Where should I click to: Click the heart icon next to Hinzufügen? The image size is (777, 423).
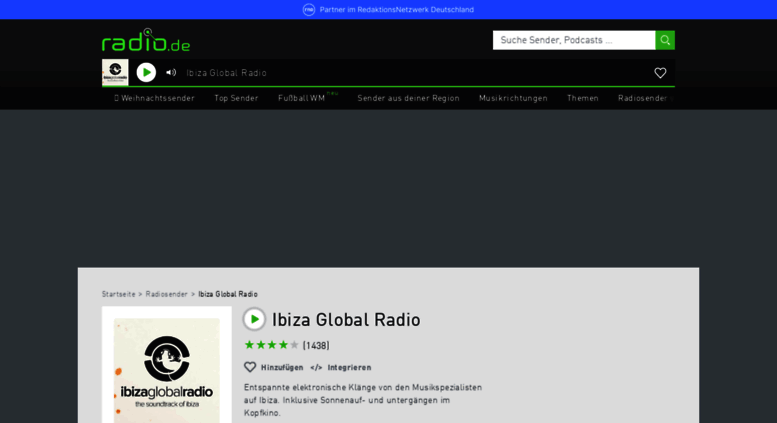pos(250,367)
